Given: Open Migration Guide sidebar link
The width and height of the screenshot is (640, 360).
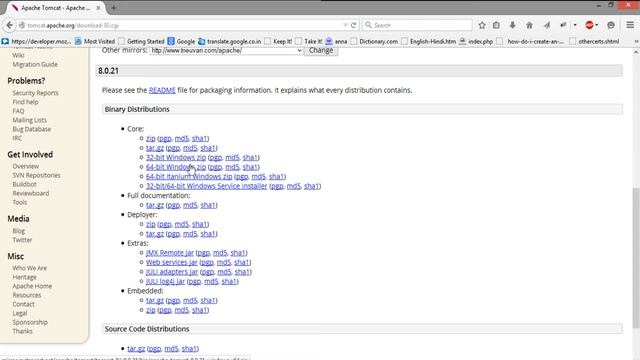Looking at the screenshot, I should tap(35, 64).
